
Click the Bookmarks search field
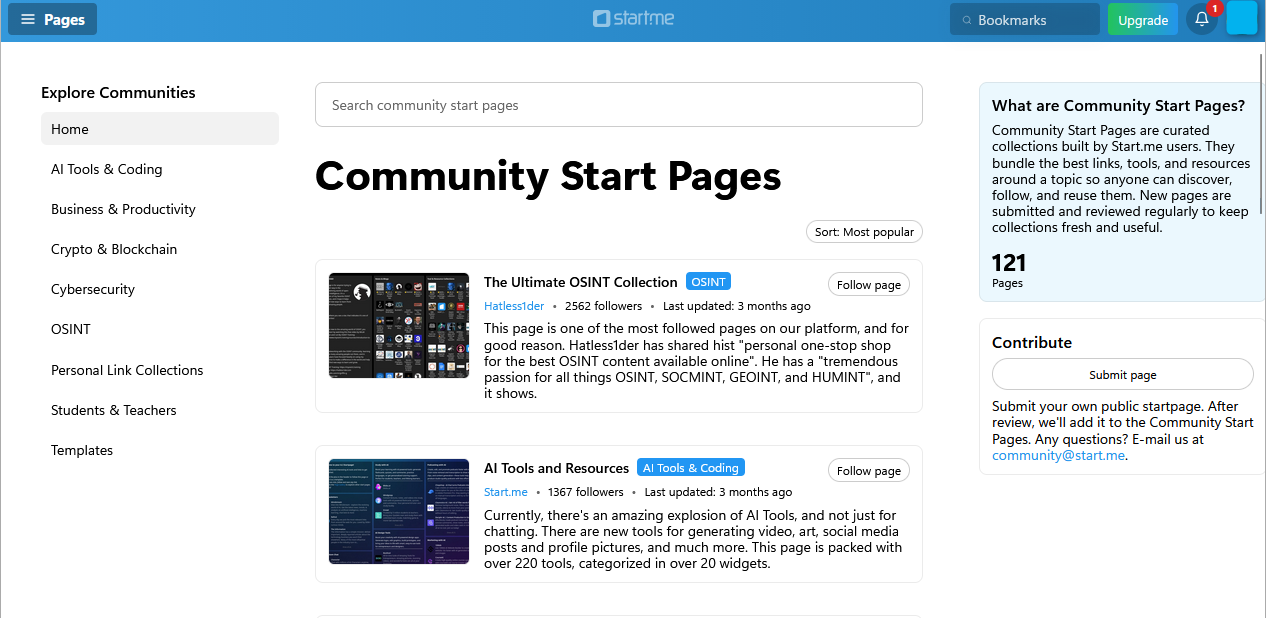pos(1025,19)
